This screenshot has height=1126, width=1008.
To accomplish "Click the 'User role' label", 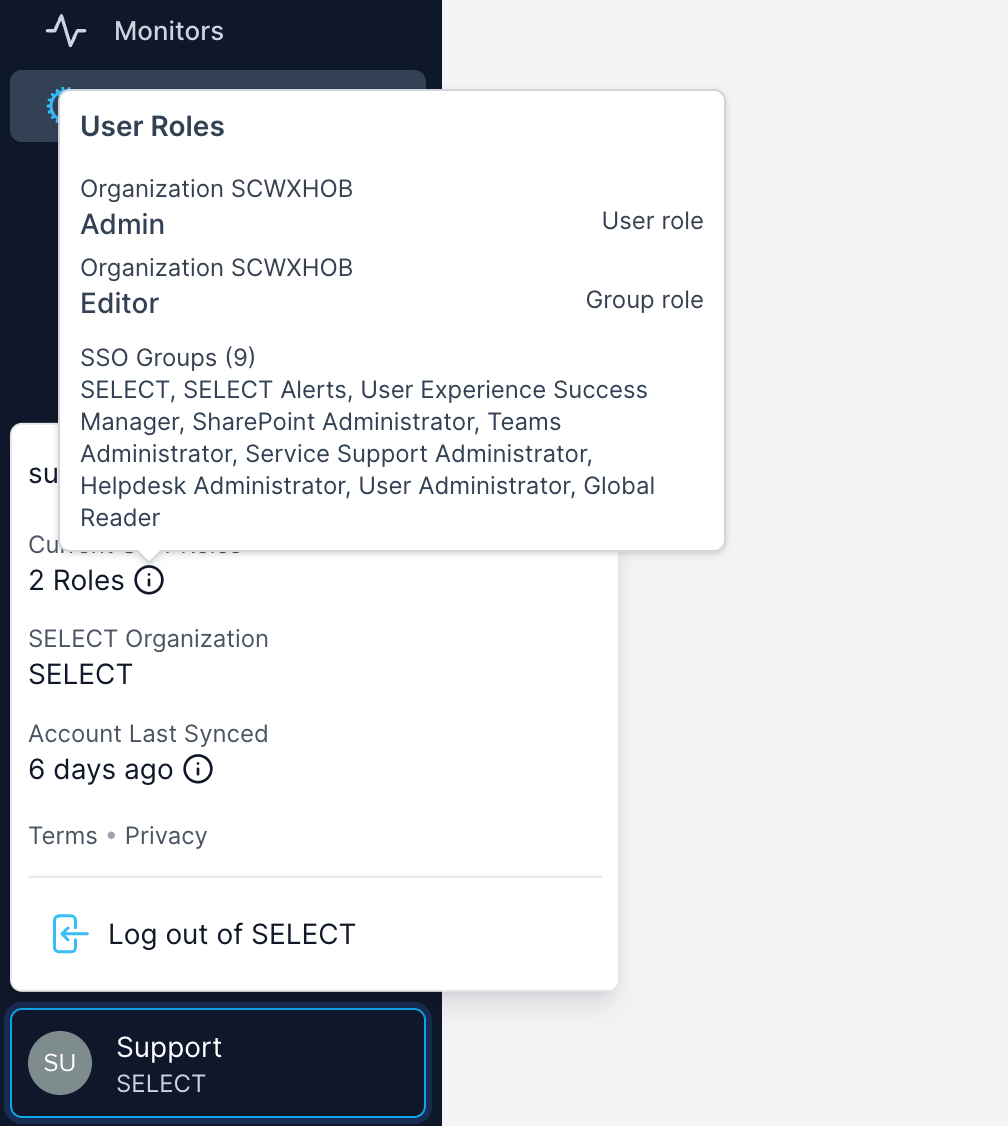I will pyautogui.click(x=653, y=220).
